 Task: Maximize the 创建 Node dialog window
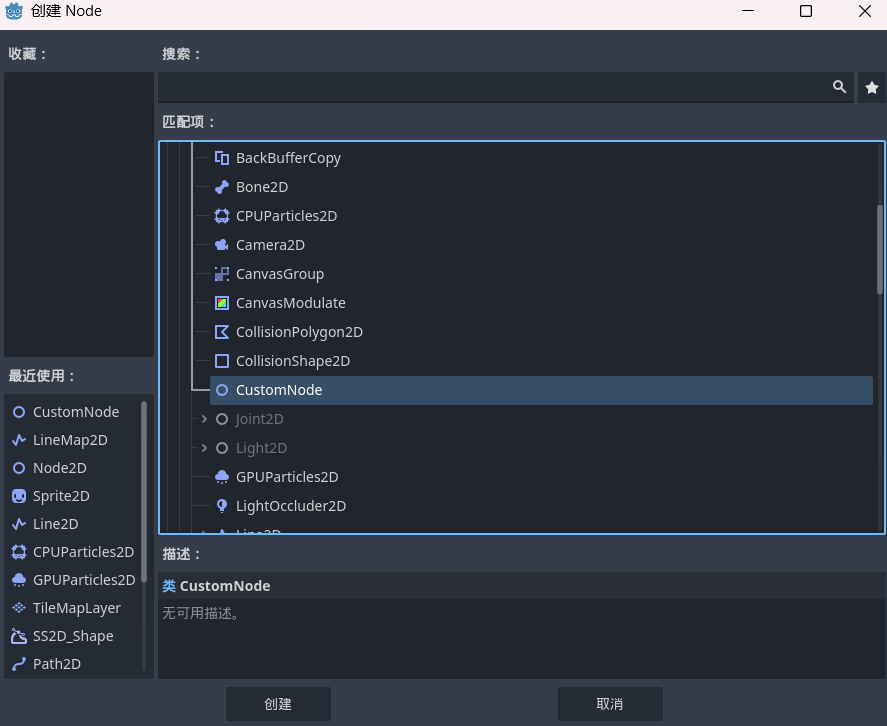(x=806, y=11)
